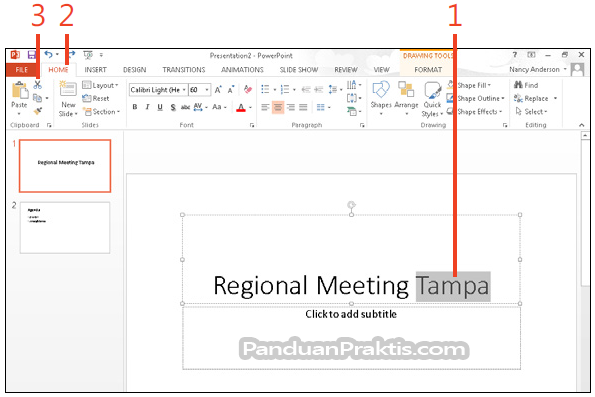
Task: Toggle Italic formatting
Action: 147,107
